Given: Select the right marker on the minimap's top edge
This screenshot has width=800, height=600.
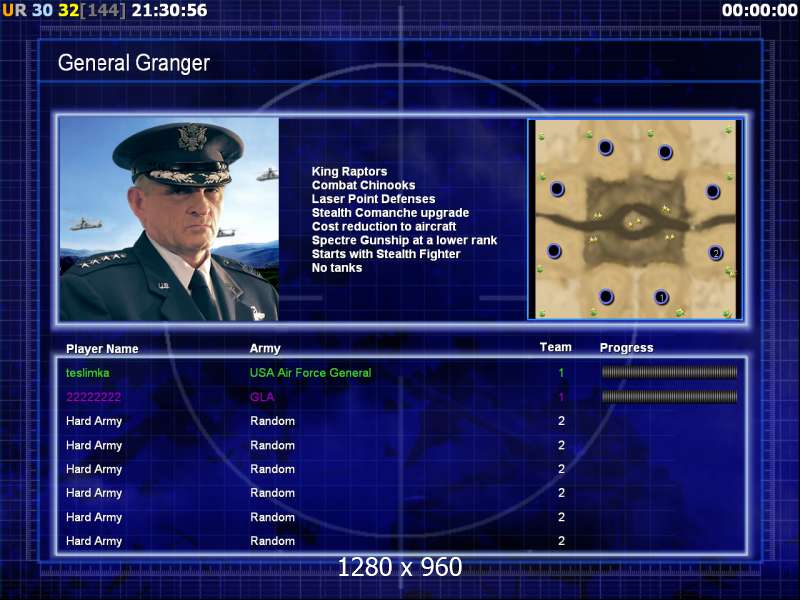Looking at the screenshot, I should pos(665,152).
